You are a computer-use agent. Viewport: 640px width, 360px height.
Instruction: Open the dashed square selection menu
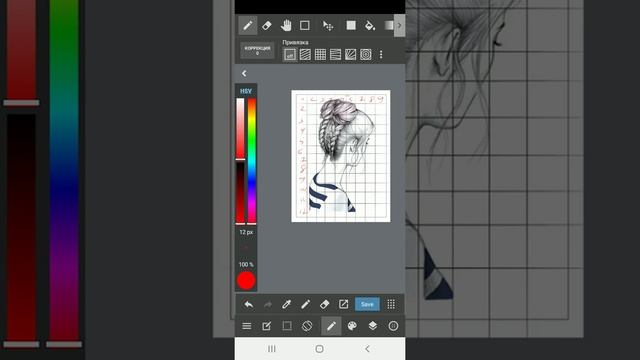(x=287, y=326)
